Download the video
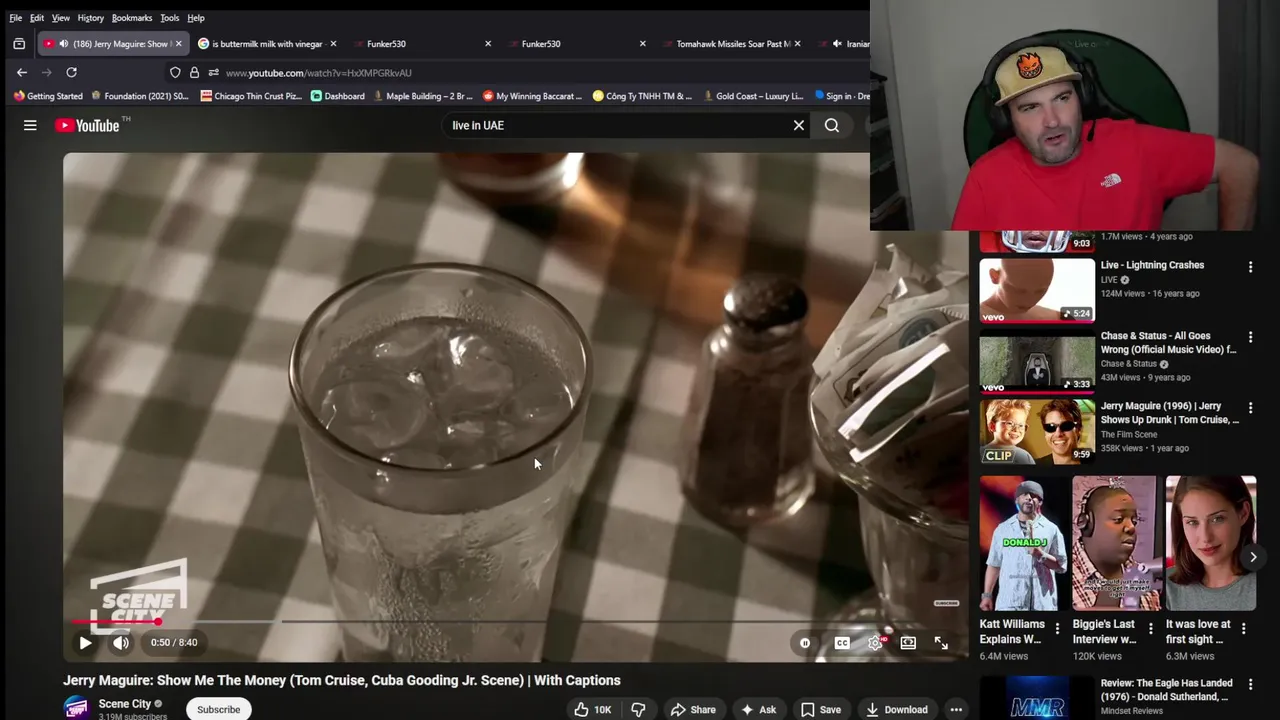Viewport: 1280px width, 720px height. click(x=897, y=710)
